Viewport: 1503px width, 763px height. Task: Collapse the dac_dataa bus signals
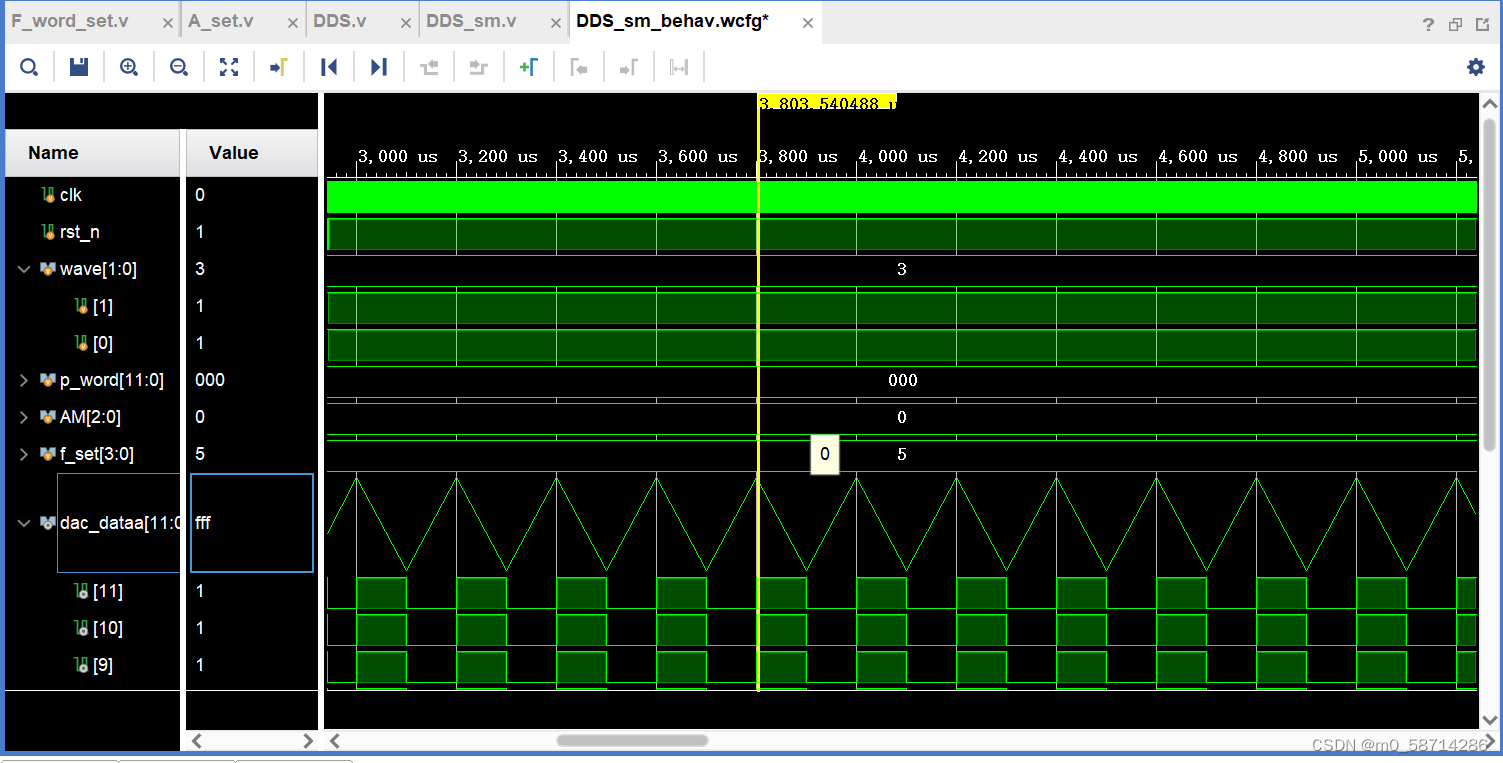tap(24, 523)
